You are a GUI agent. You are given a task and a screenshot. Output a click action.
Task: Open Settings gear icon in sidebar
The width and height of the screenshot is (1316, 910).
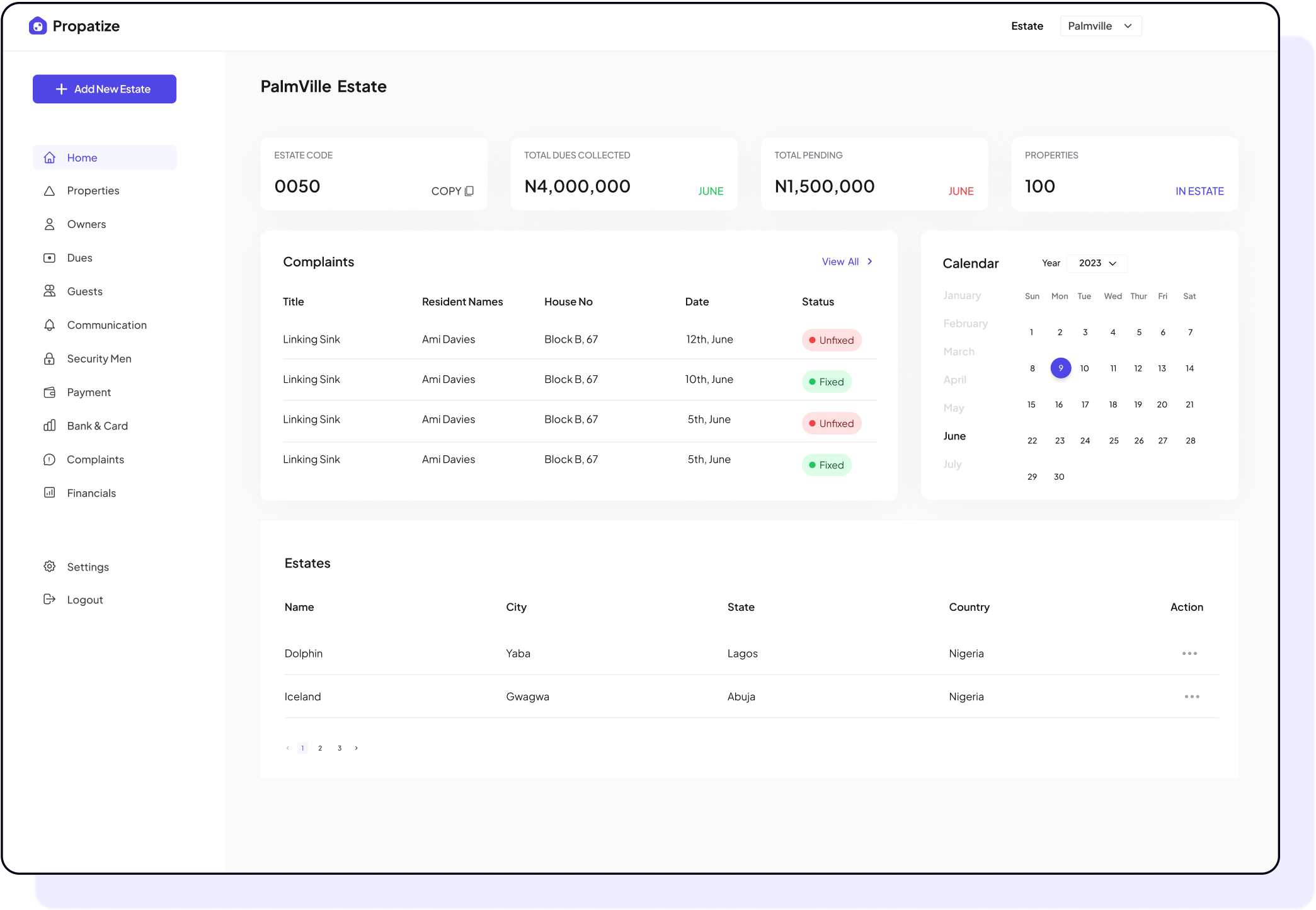coord(49,567)
